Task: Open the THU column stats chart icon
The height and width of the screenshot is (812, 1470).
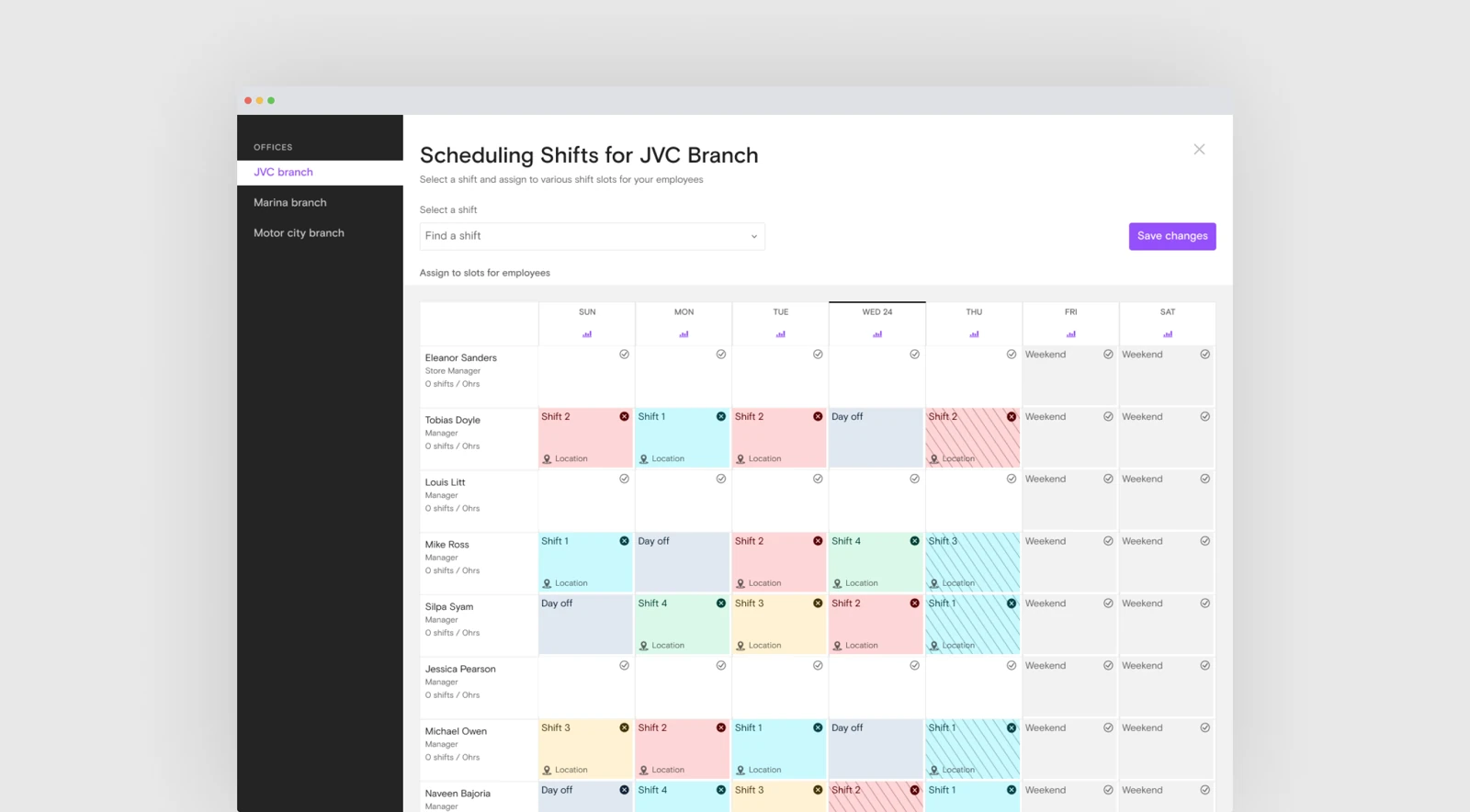Action: coord(974,334)
